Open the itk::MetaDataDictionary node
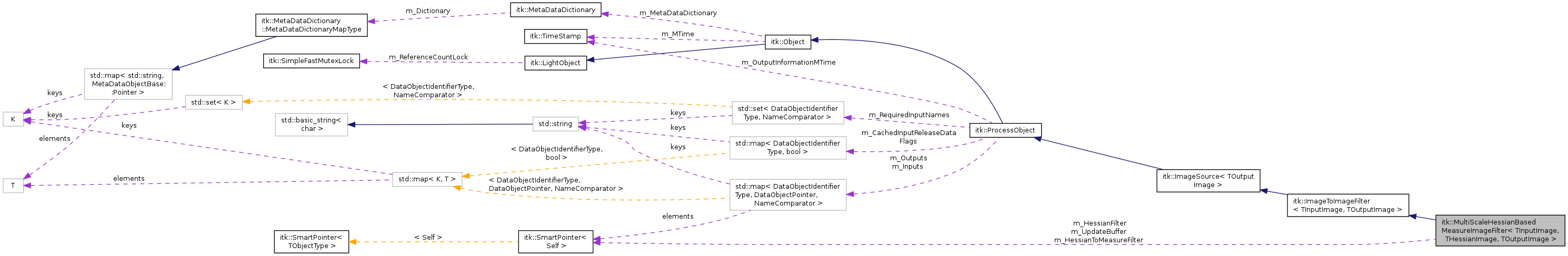 coord(555,10)
